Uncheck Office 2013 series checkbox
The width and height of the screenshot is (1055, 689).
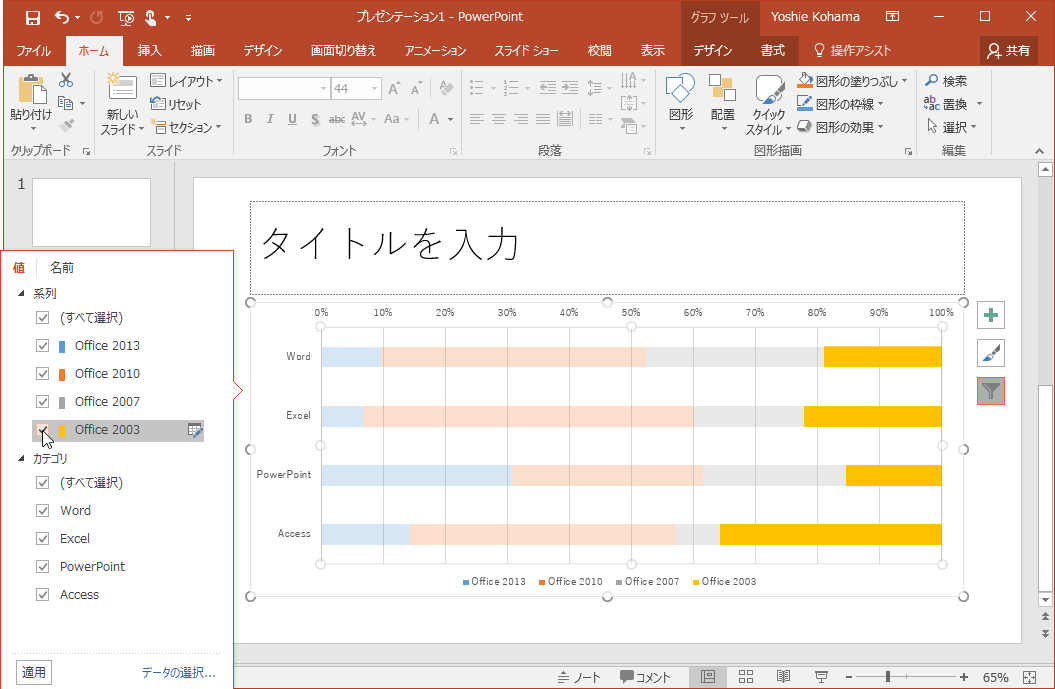tap(42, 346)
